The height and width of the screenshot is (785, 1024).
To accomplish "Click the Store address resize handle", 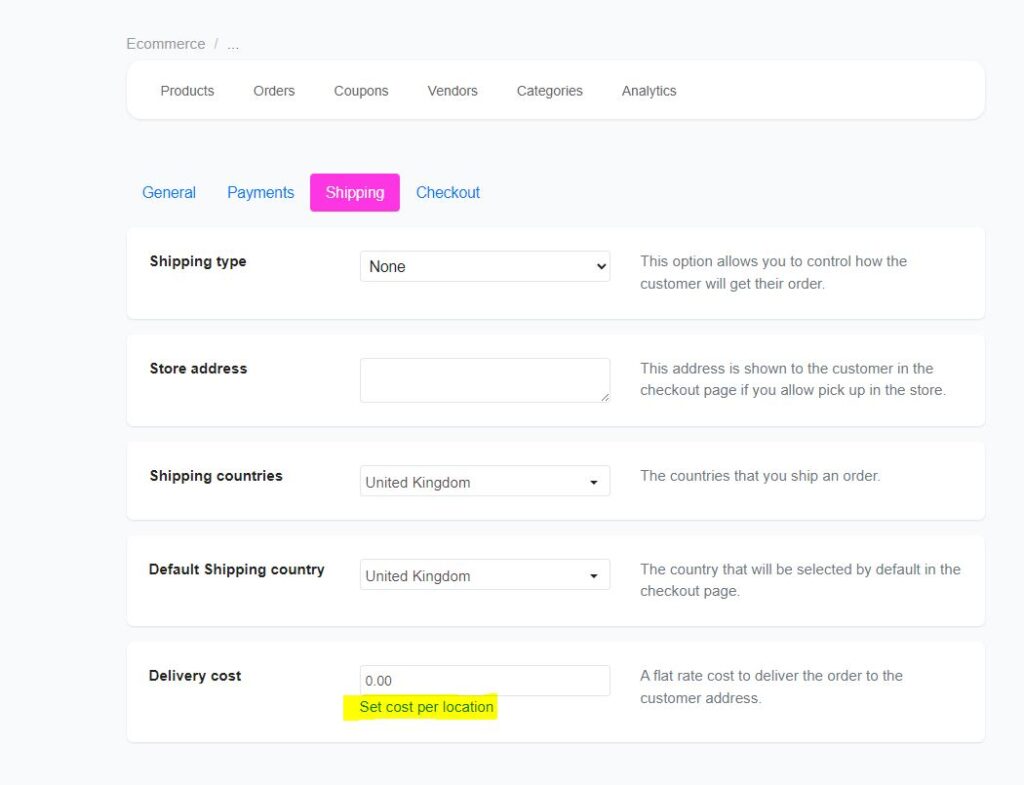I will 605,397.
